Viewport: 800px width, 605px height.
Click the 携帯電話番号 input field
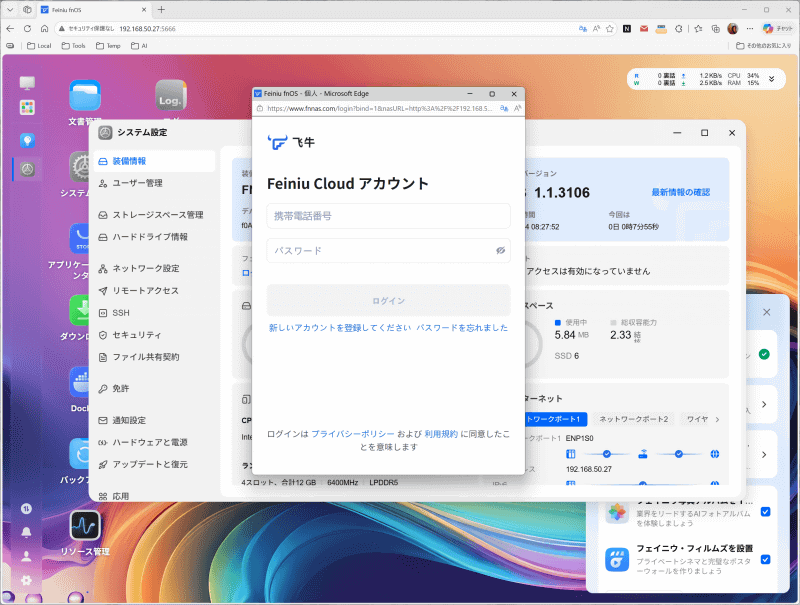(388, 216)
